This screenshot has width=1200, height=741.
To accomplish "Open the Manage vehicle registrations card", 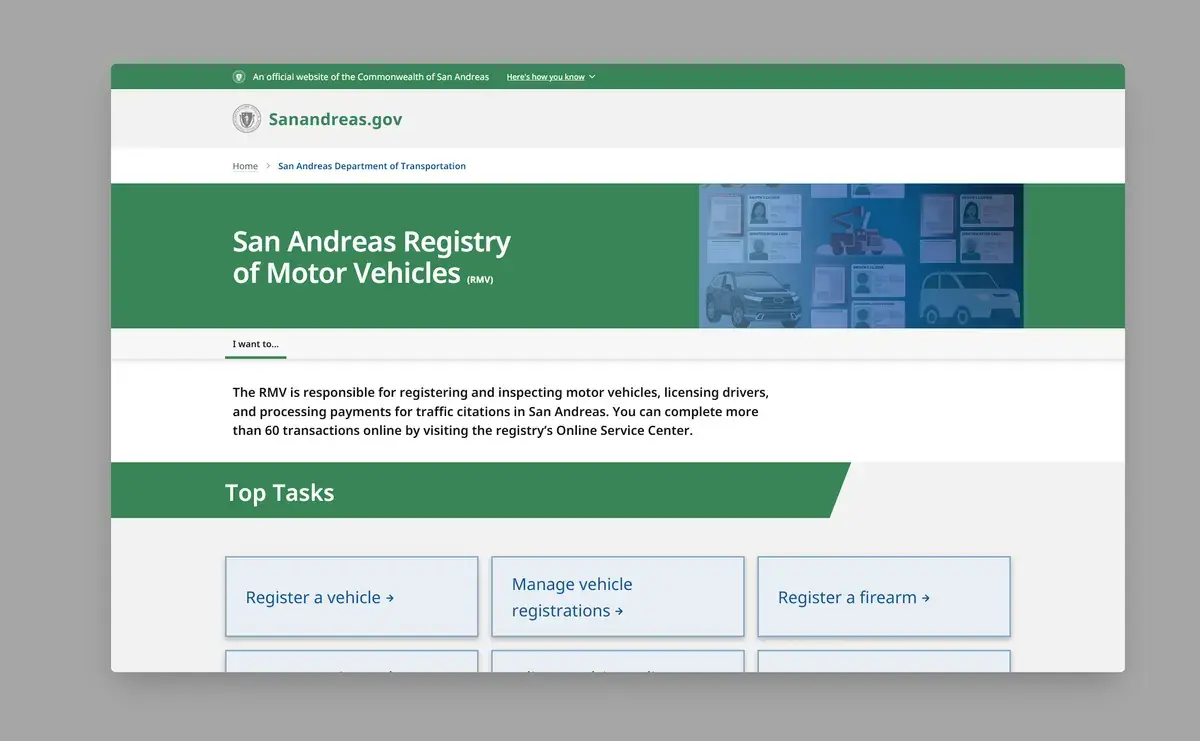I will (x=618, y=597).
